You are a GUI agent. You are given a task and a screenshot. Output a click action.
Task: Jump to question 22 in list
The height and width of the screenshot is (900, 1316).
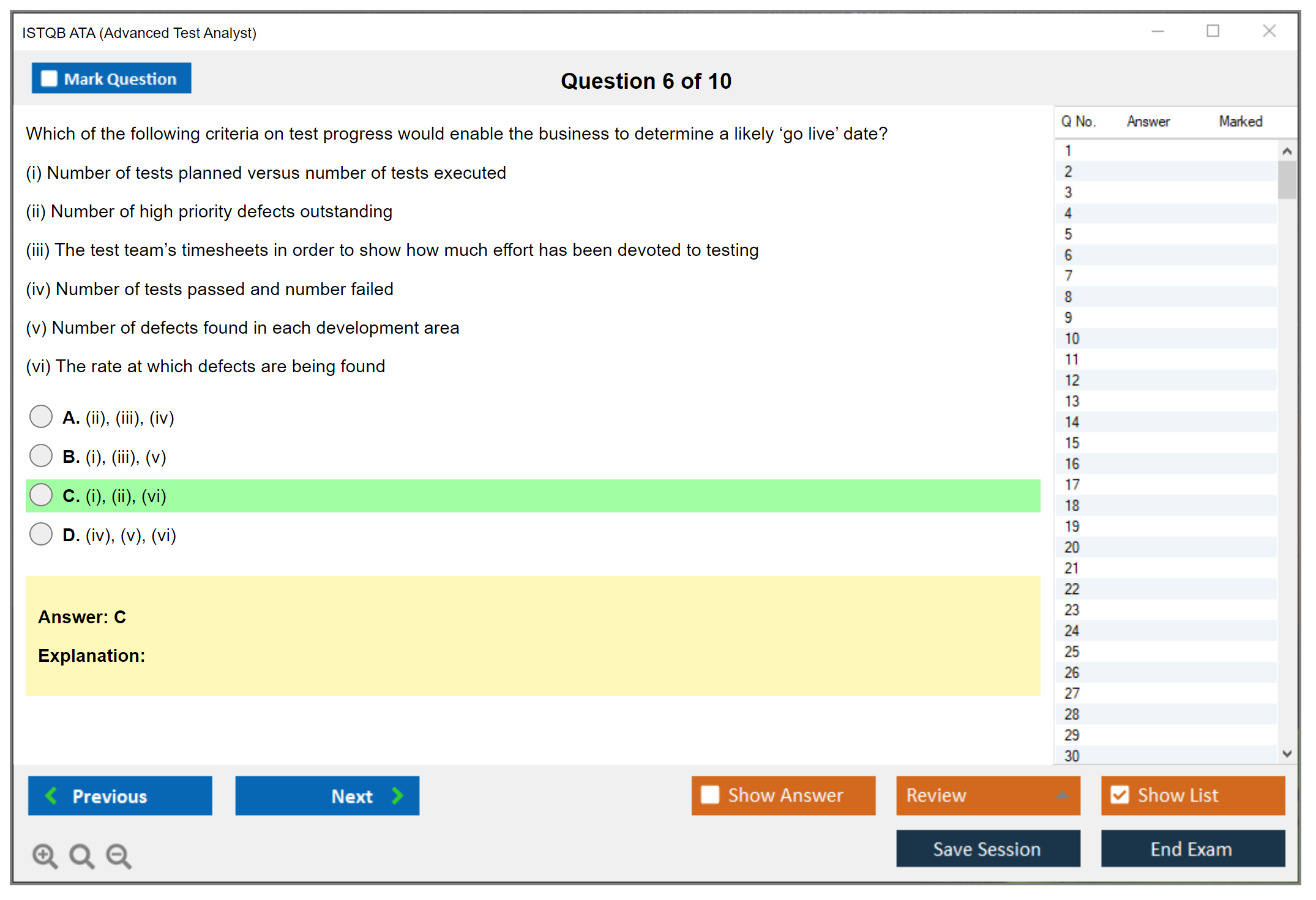[x=1072, y=589]
